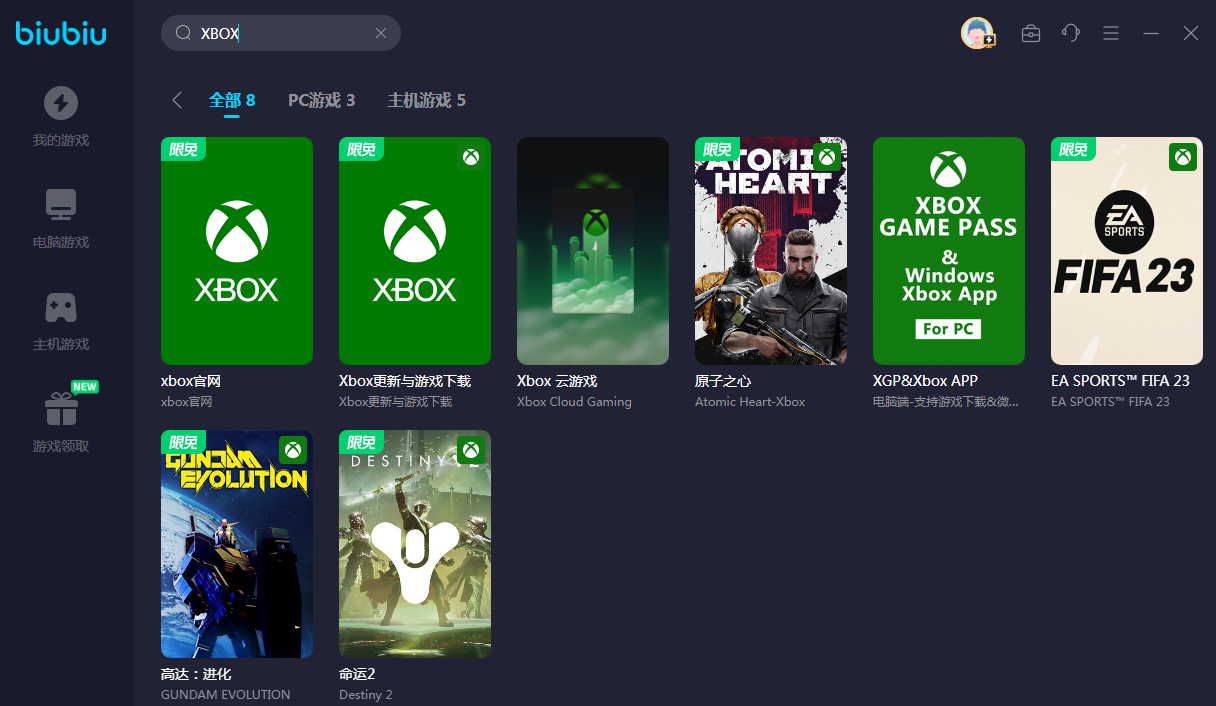
Task: Open 电脑游戏 monitor sidebar icon
Action: coord(61,205)
